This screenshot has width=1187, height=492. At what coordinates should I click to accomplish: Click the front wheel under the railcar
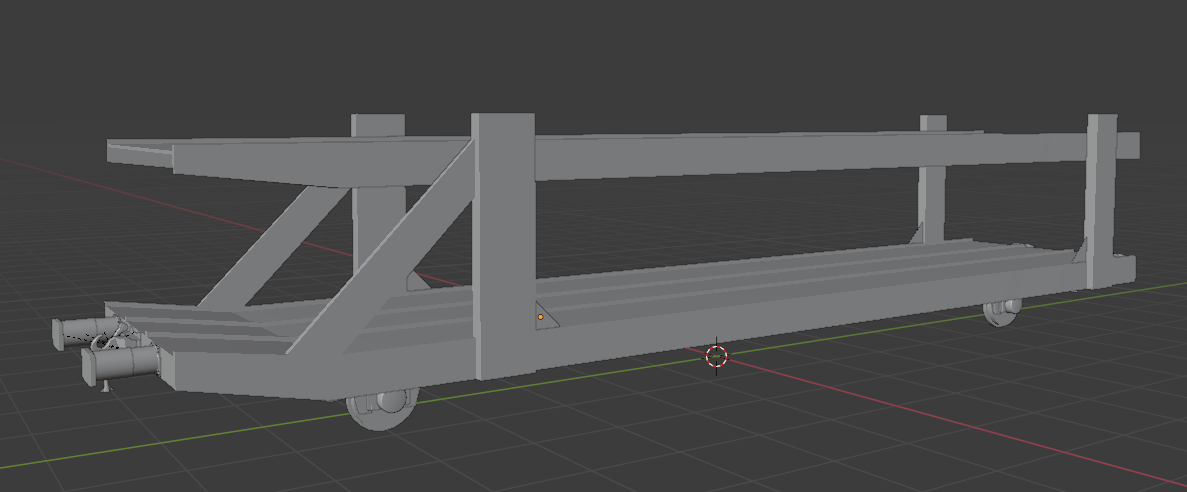click(x=382, y=409)
